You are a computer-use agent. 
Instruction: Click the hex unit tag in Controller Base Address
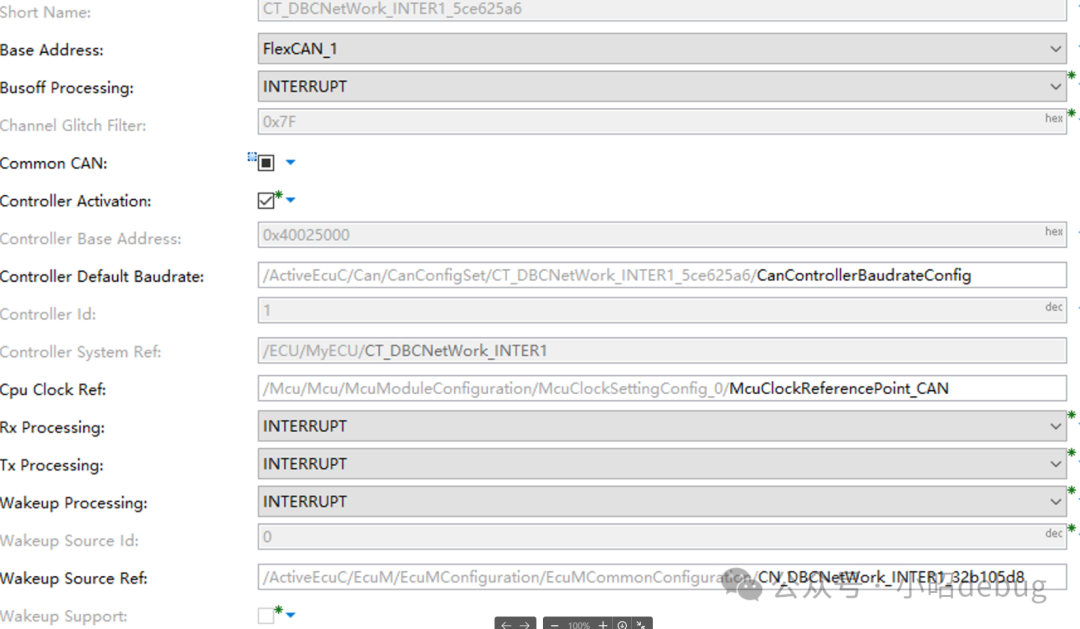click(1054, 231)
